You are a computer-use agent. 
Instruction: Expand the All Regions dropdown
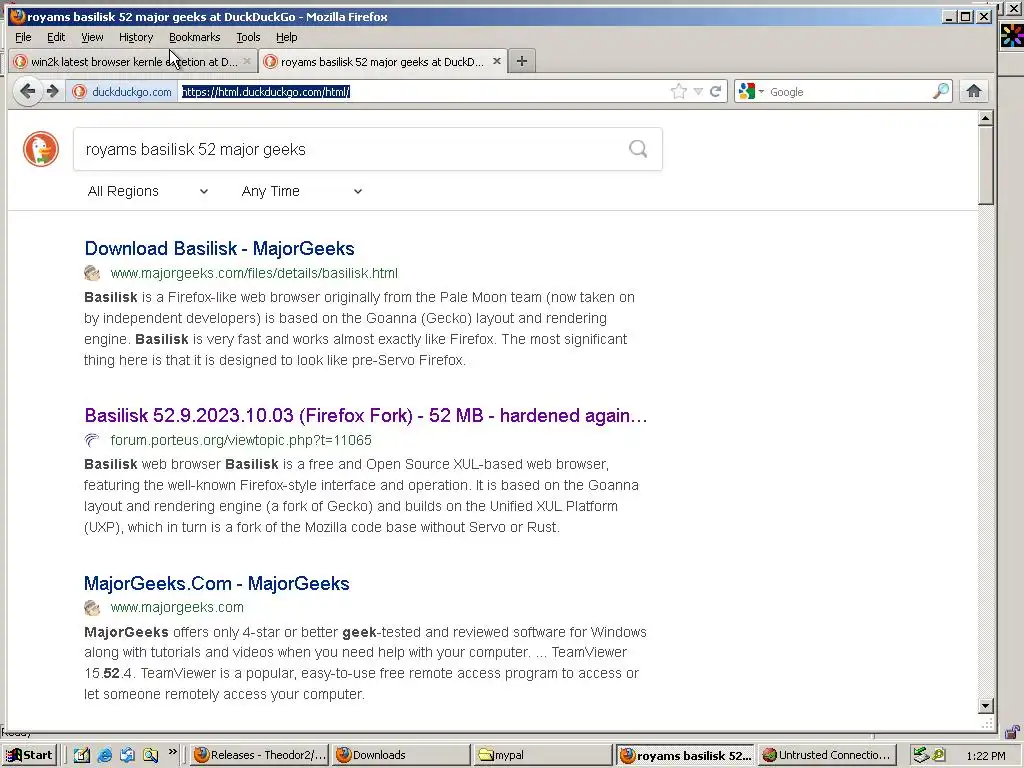[148, 191]
